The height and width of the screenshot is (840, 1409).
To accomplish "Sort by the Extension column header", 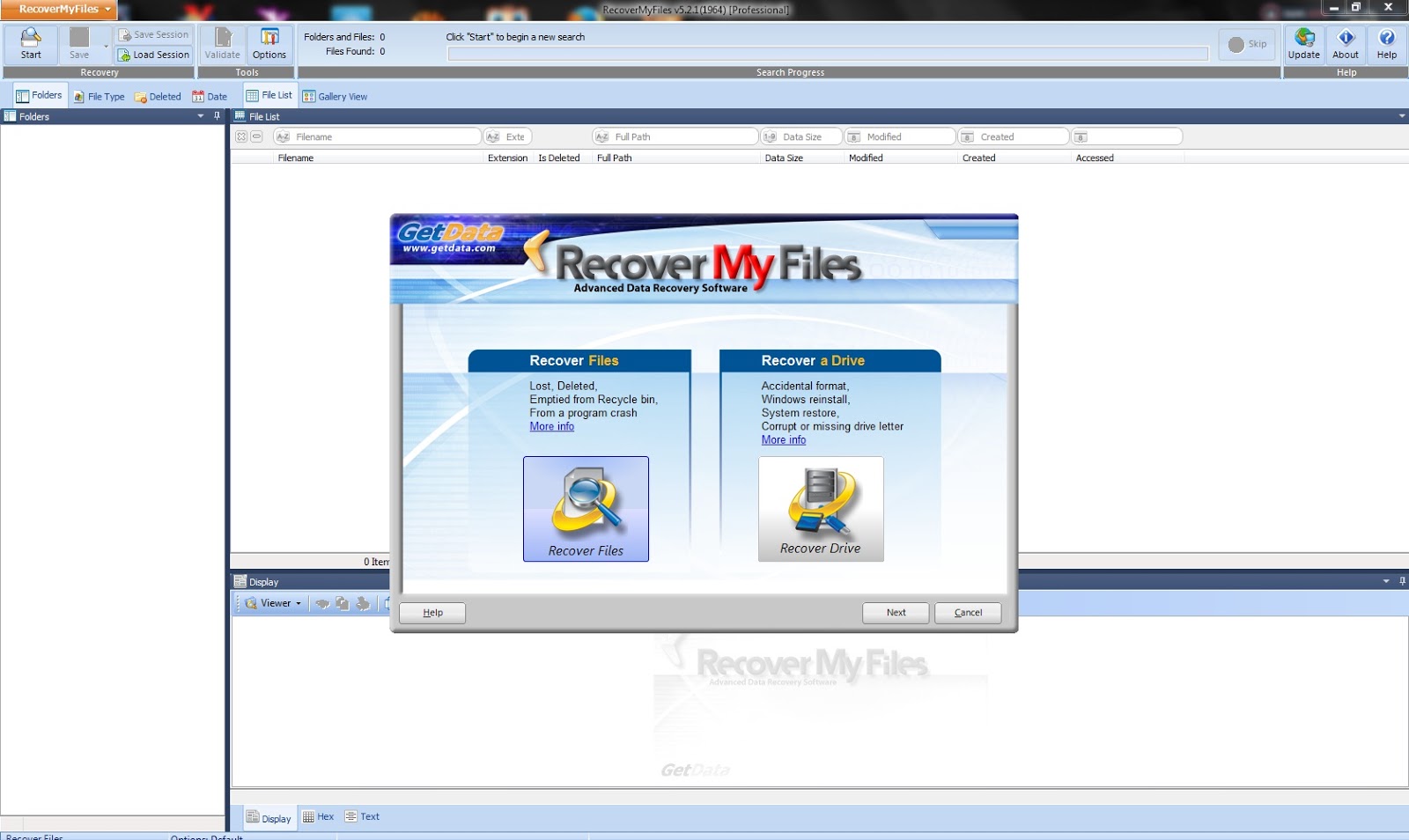I will pos(507,158).
